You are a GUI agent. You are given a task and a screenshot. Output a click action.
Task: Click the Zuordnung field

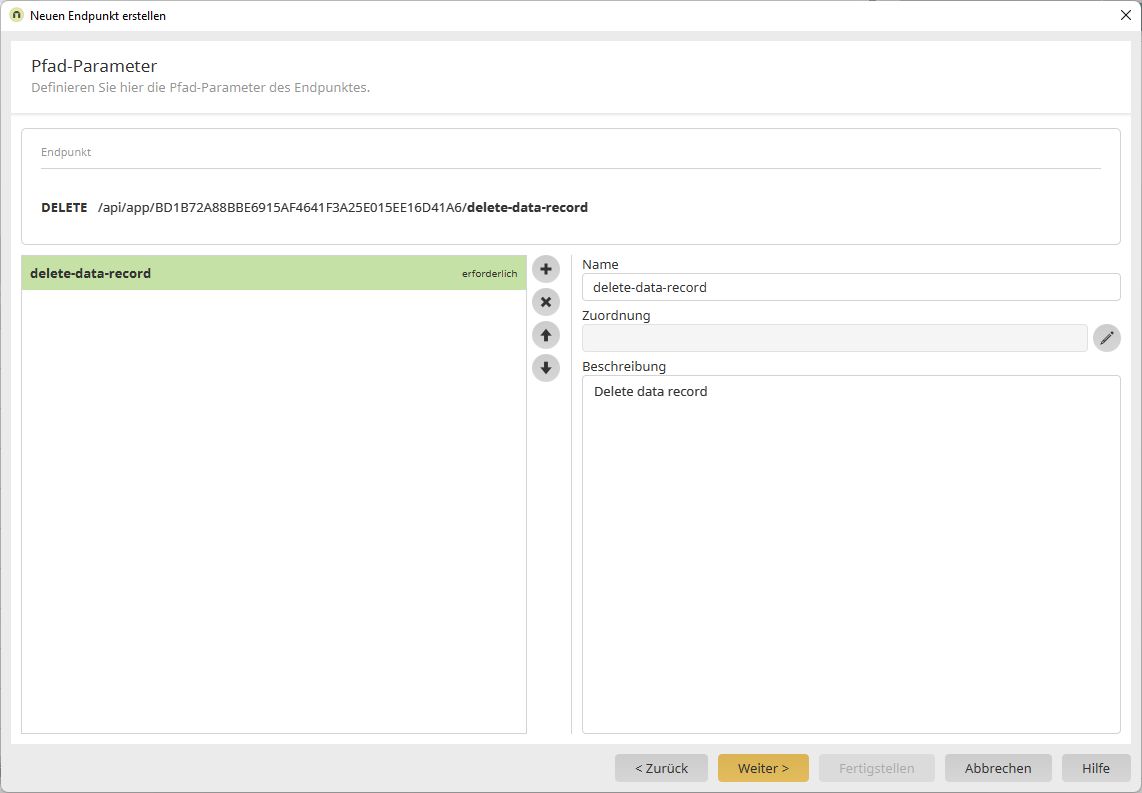[x=835, y=338]
